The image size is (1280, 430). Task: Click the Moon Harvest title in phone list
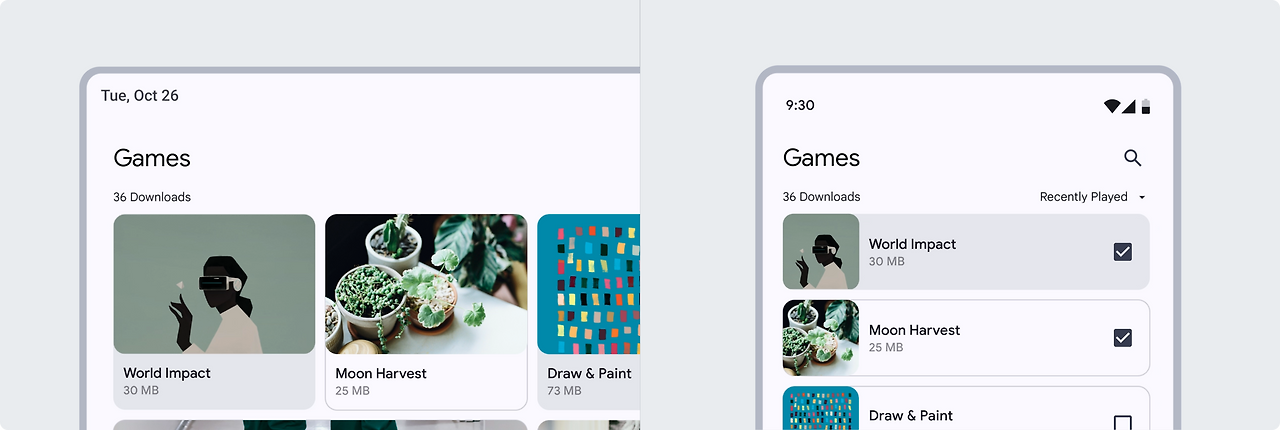[x=914, y=330]
